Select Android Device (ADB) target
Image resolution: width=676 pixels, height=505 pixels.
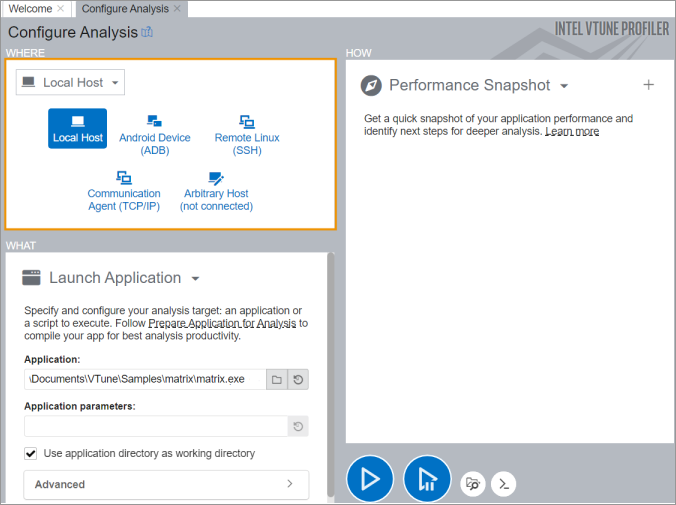154,136
